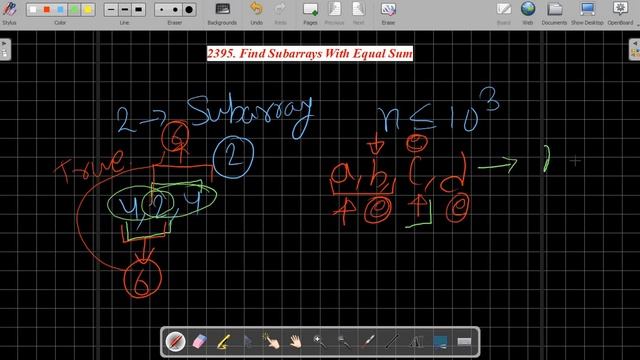Viewport: 640px width, 360px height.
Task: Pick the blue pen color
Action: point(61,9)
